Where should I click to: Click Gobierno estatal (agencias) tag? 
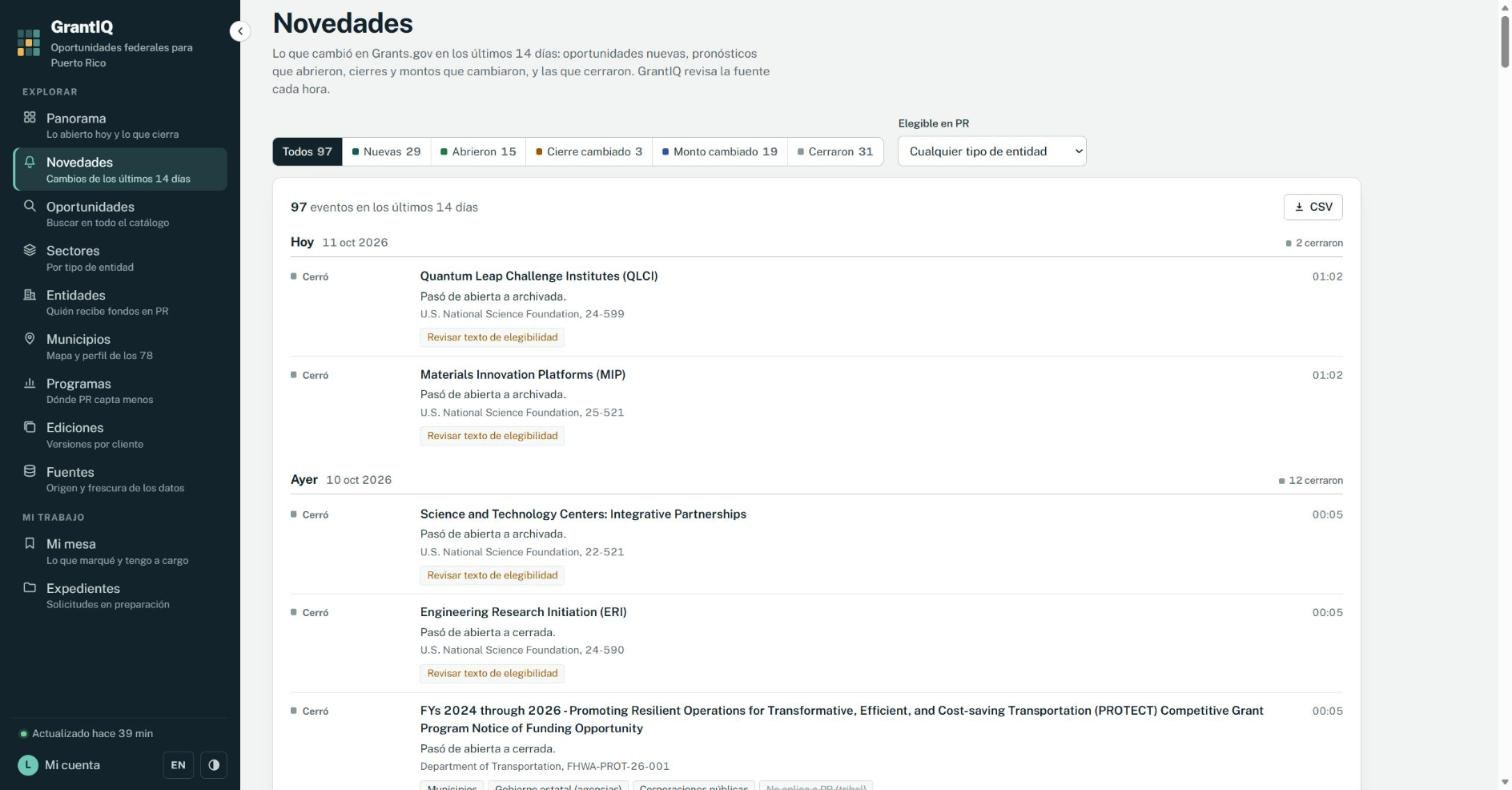point(559,786)
